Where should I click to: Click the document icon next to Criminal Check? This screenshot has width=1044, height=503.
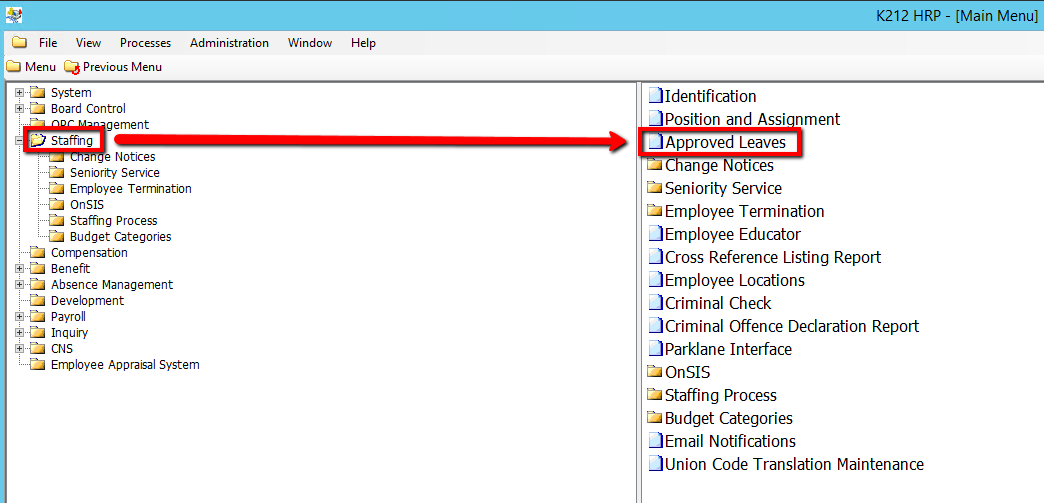pyautogui.click(x=655, y=303)
